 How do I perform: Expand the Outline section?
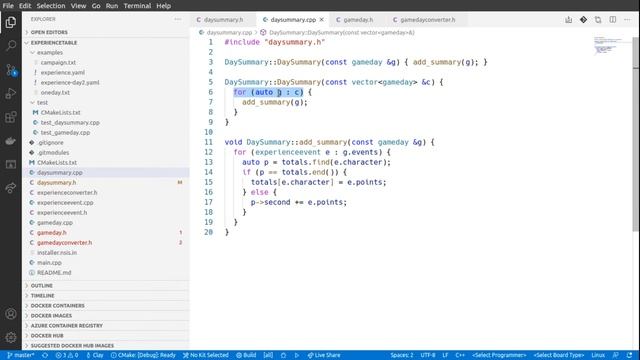(106, 286)
